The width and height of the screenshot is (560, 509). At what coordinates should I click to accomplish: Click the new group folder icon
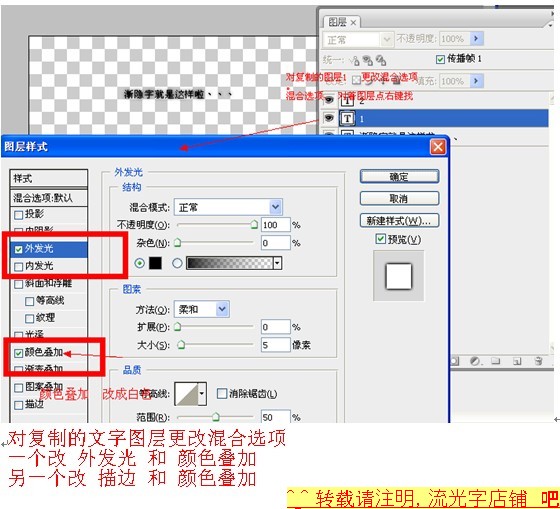496,361
